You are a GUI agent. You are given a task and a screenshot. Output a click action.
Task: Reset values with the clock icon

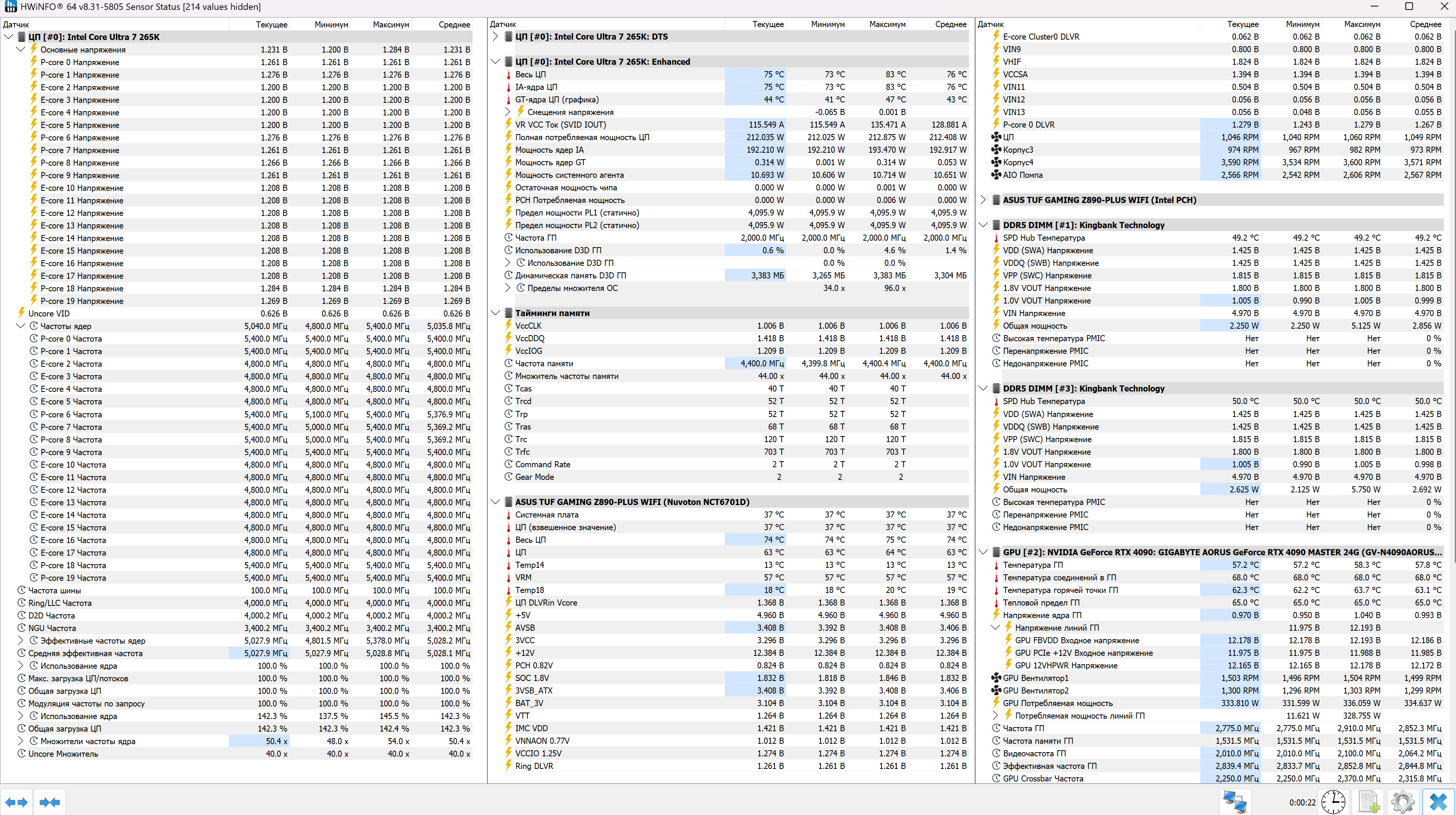click(1333, 801)
